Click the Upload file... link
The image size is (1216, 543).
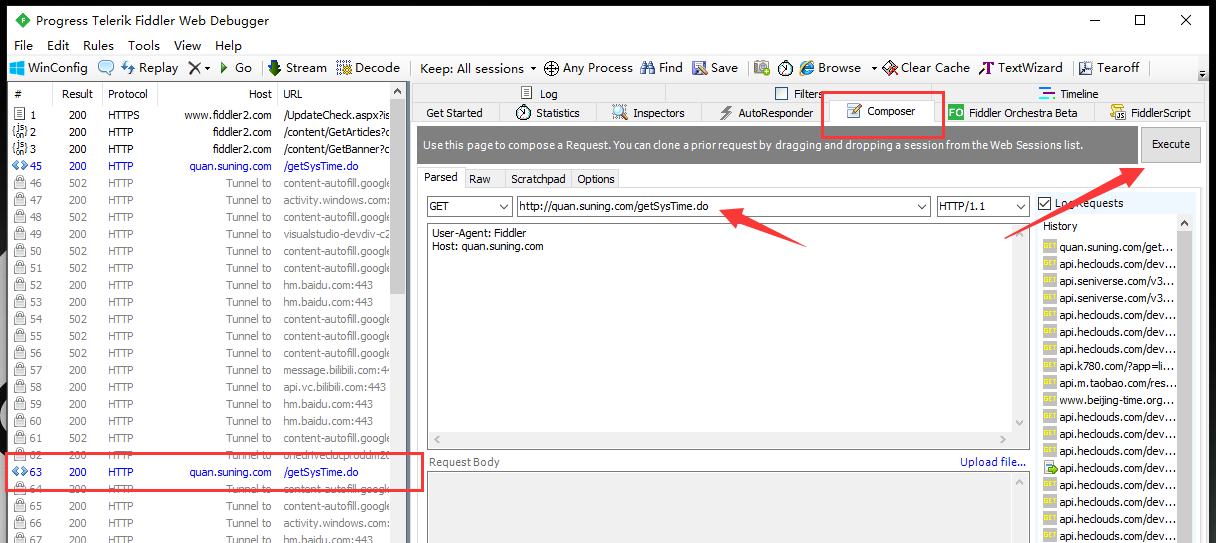click(x=993, y=462)
